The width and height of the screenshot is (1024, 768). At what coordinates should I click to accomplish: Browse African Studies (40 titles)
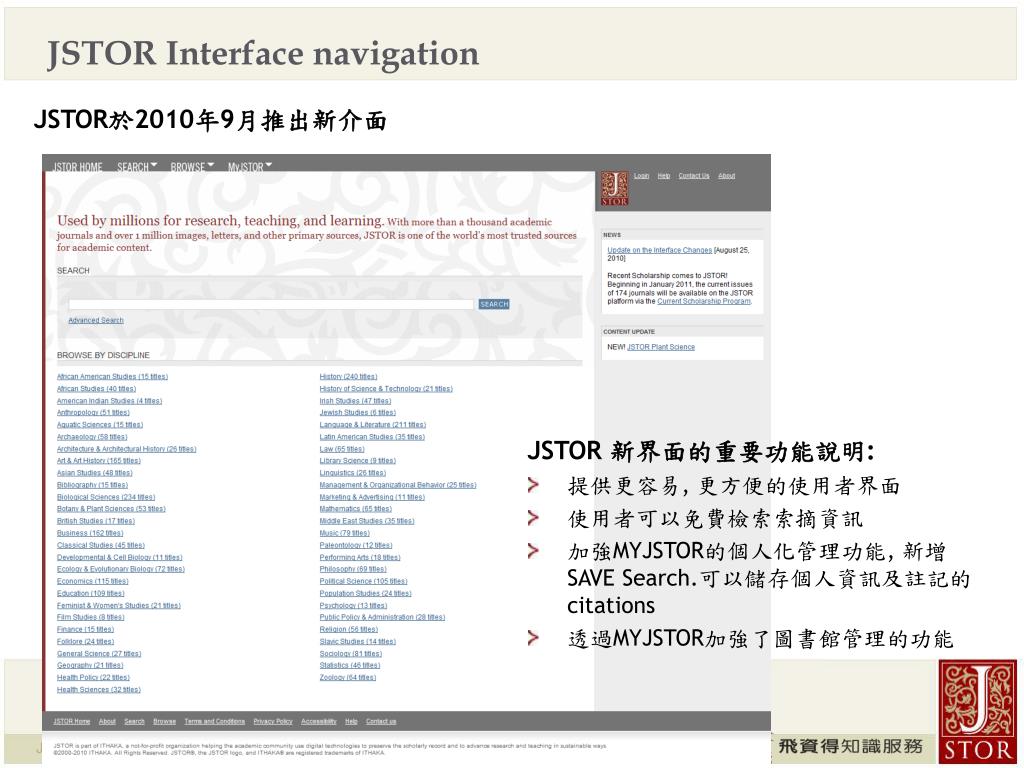click(x=96, y=389)
